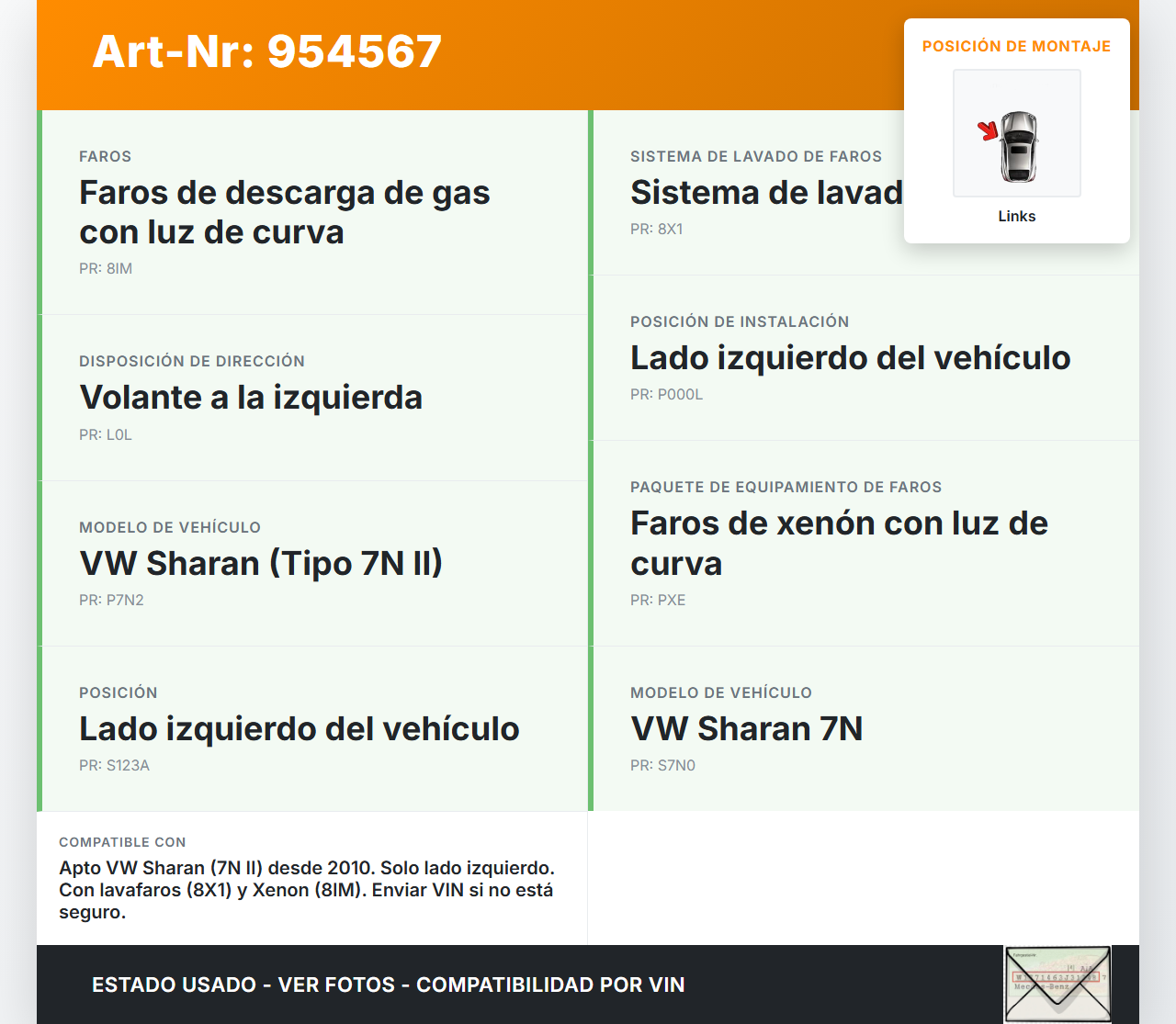The width and height of the screenshot is (1176, 1024).
Task: Click the PR: P000L installation position title
Action: click(x=850, y=358)
